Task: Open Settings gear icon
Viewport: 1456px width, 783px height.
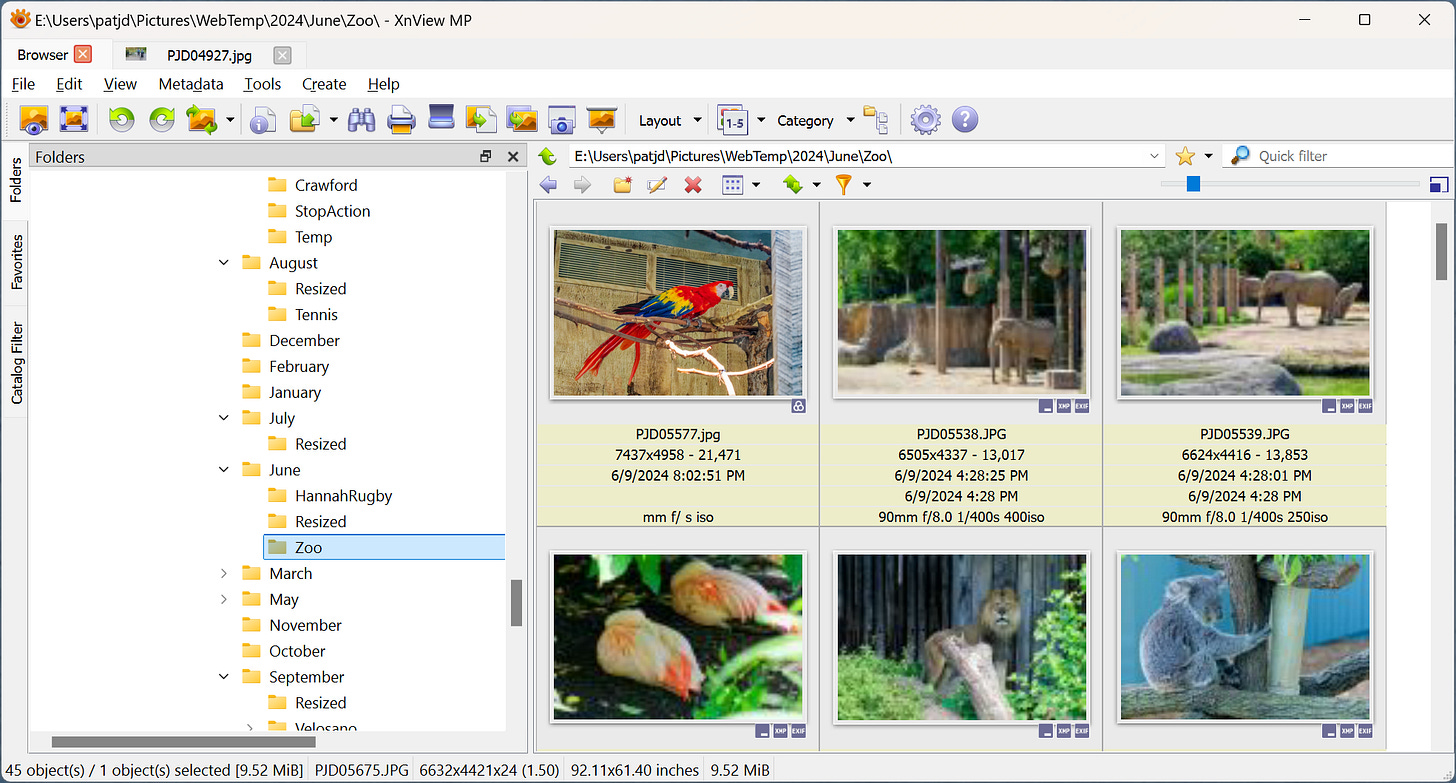Action: [x=925, y=120]
